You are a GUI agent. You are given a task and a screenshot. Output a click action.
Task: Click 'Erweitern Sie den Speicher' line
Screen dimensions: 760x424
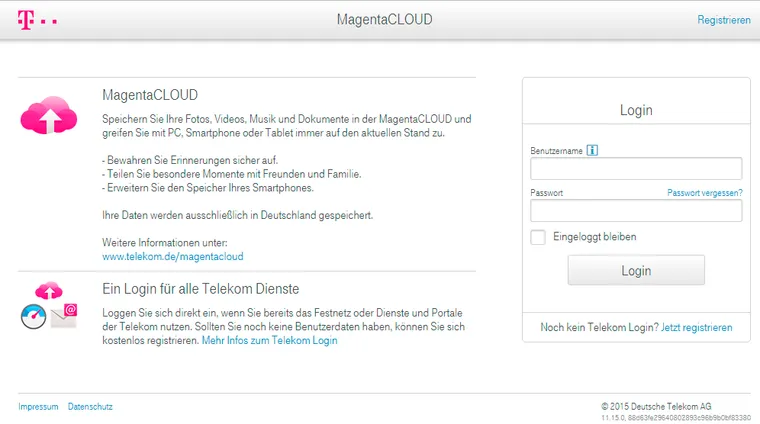pyautogui.click(x=208, y=188)
